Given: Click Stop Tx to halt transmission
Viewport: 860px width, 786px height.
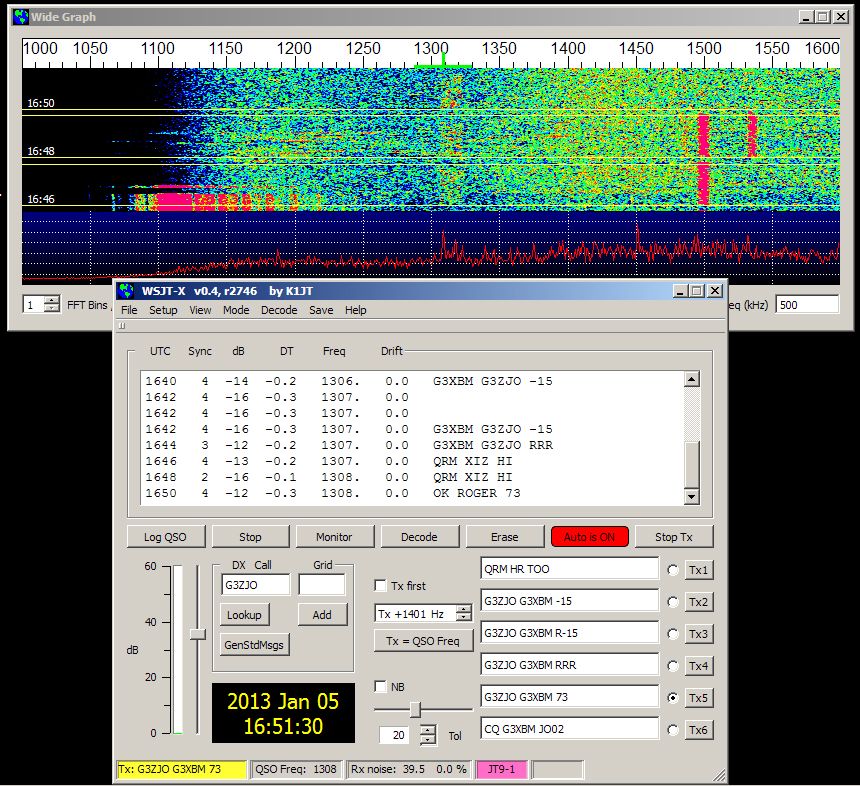Looking at the screenshot, I should pyautogui.click(x=673, y=536).
